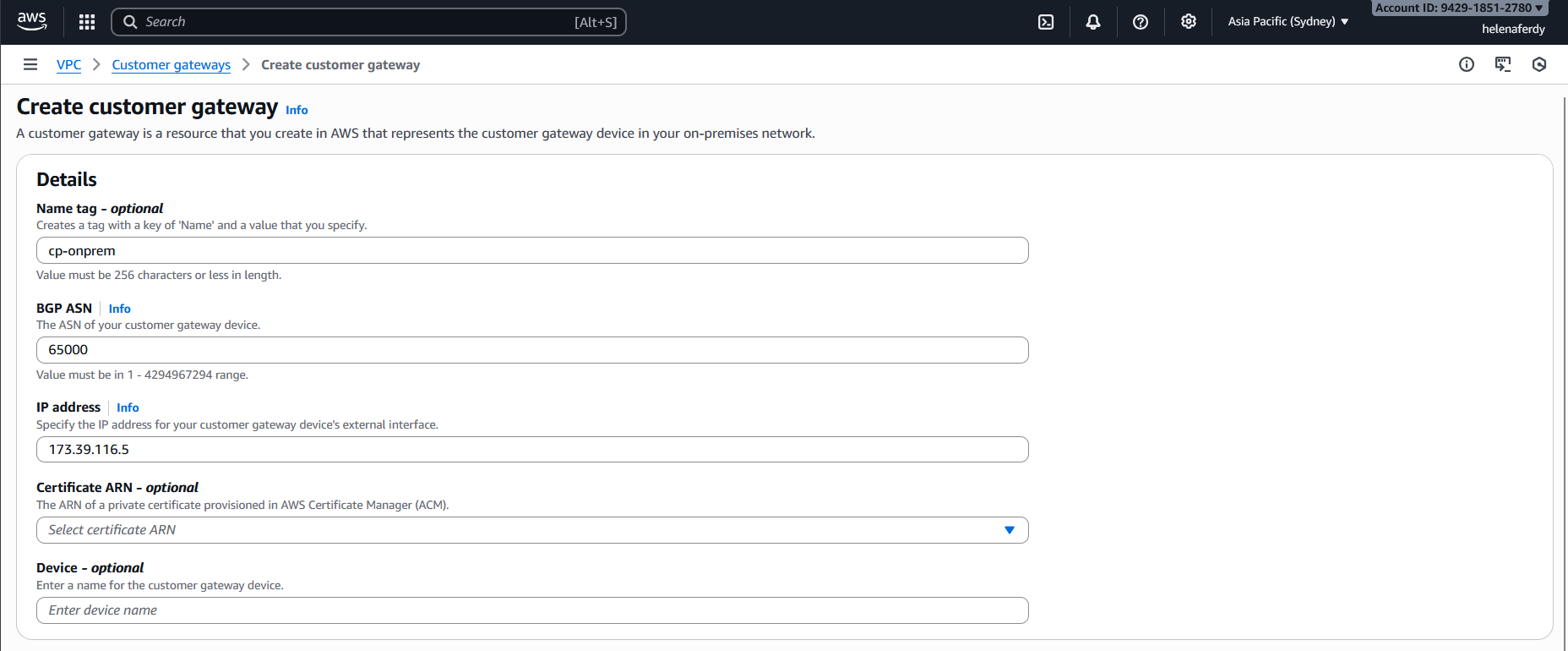This screenshot has height=651, width=1568.
Task: Open Info link beside page title
Action: (297, 110)
